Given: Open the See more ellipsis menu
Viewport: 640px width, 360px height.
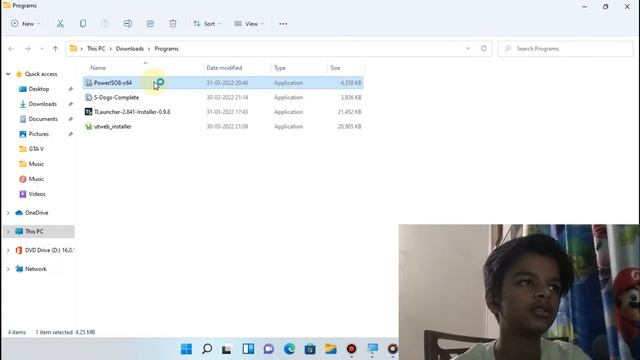Looking at the screenshot, I should 283,24.
